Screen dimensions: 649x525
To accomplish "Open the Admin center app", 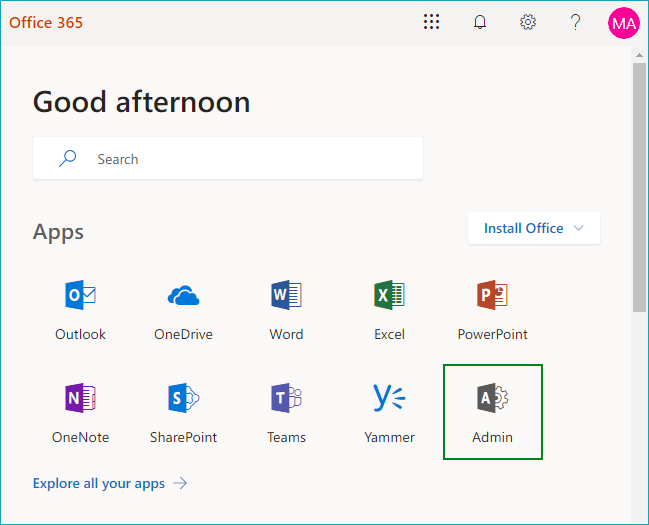I will pyautogui.click(x=493, y=412).
